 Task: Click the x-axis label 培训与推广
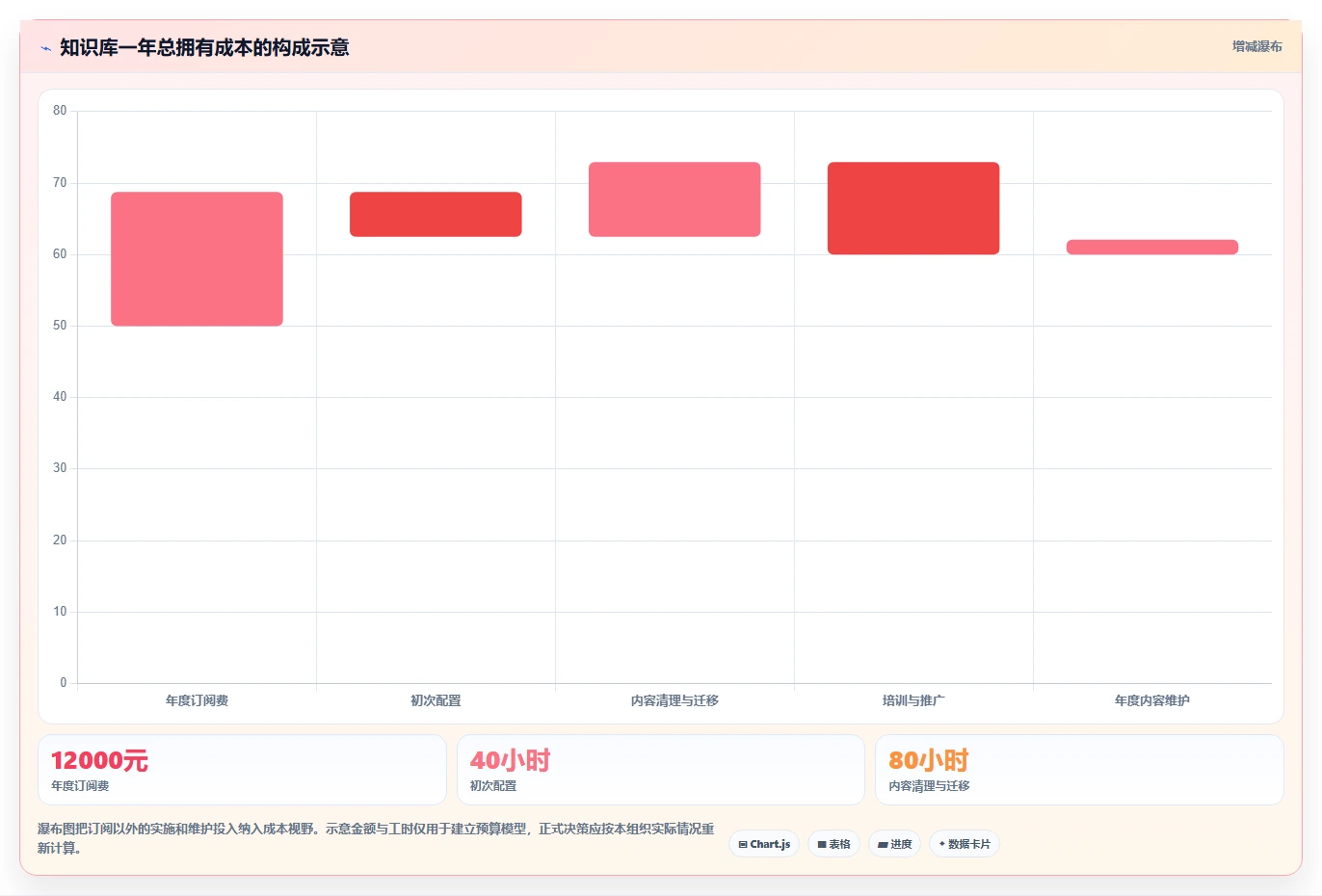pyautogui.click(x=913, y=700)
